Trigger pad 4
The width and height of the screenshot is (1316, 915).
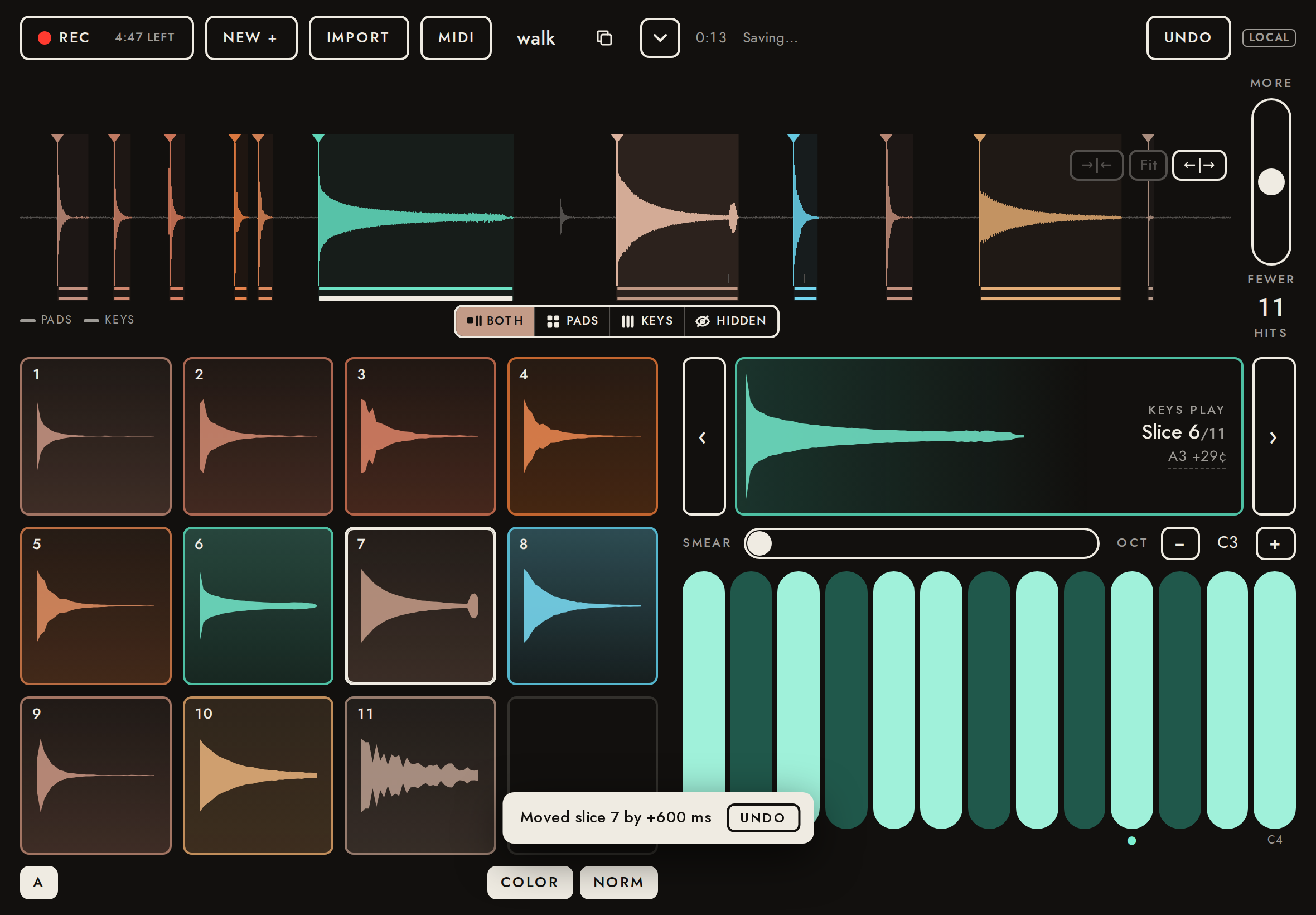tap(582, 436)
